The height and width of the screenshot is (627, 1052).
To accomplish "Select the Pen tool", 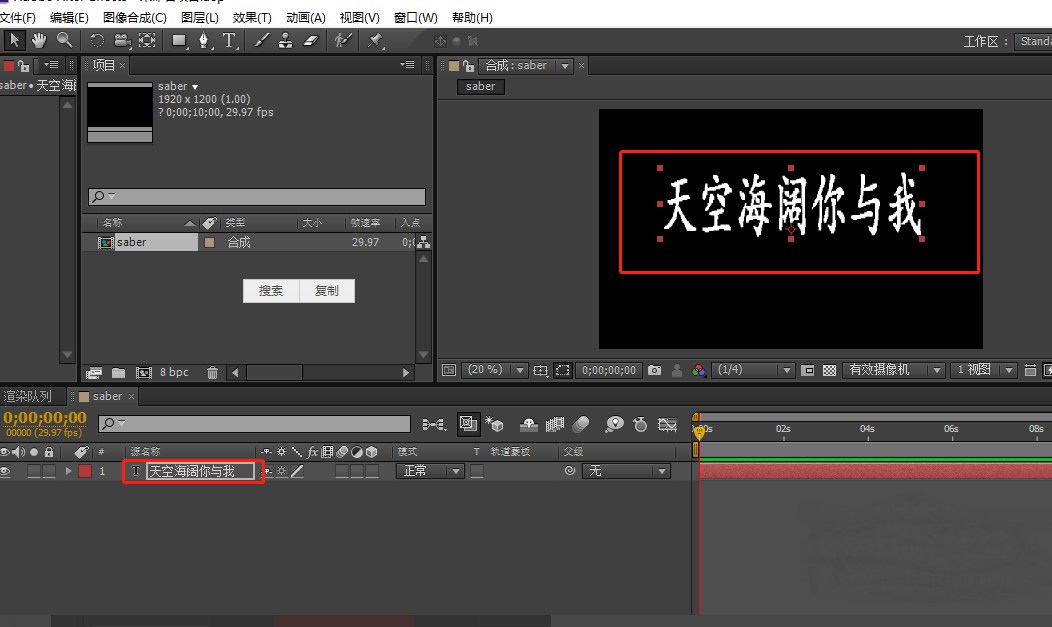I will (x=206, y=40).
